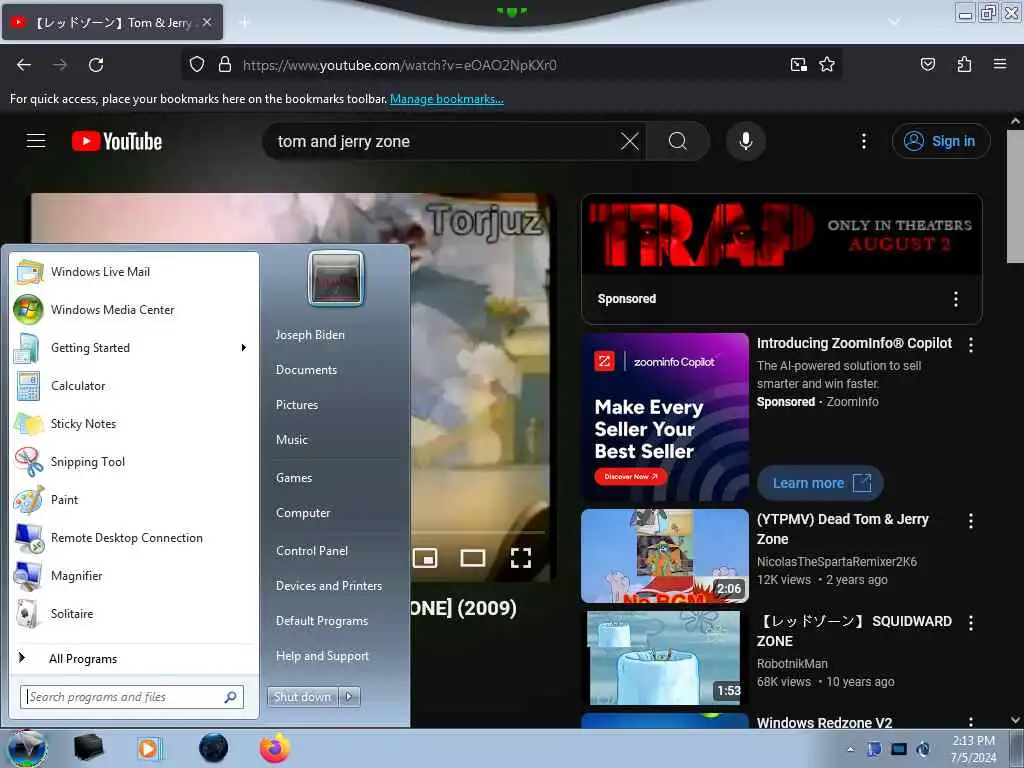This screenshot has width=1024, height=768.
Task: Open more options for Dead Tom & Jerry video
Action: pyautogui.click(x=971, y=520)
